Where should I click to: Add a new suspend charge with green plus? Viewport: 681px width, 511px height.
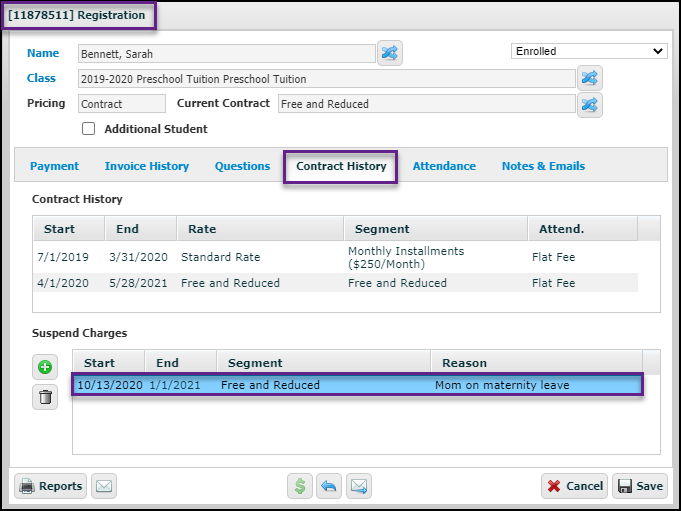point(45,367)
